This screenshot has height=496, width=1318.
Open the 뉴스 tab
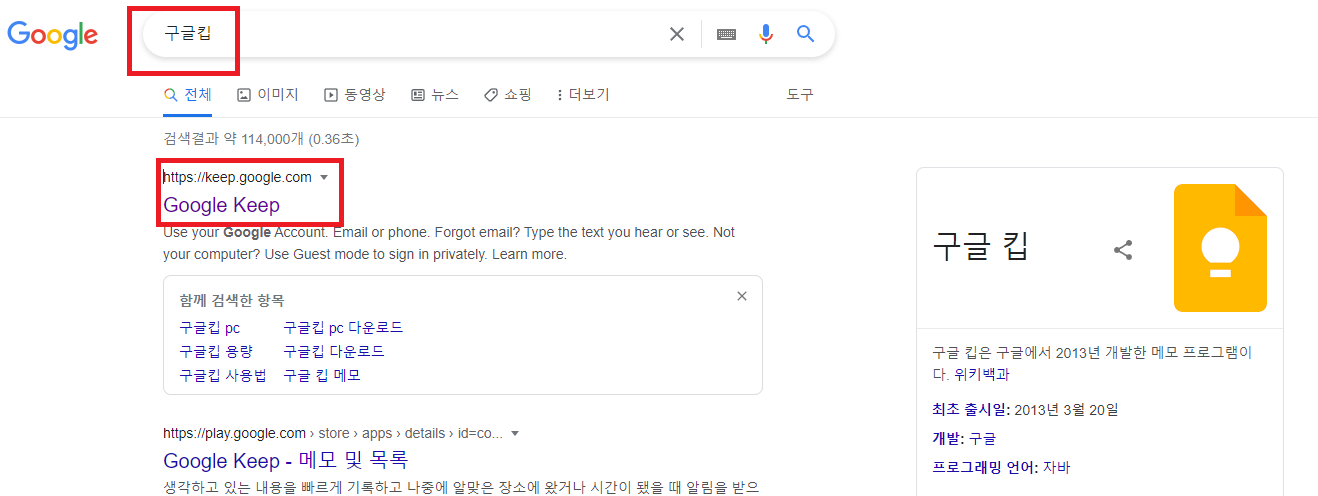coord(435,95)
